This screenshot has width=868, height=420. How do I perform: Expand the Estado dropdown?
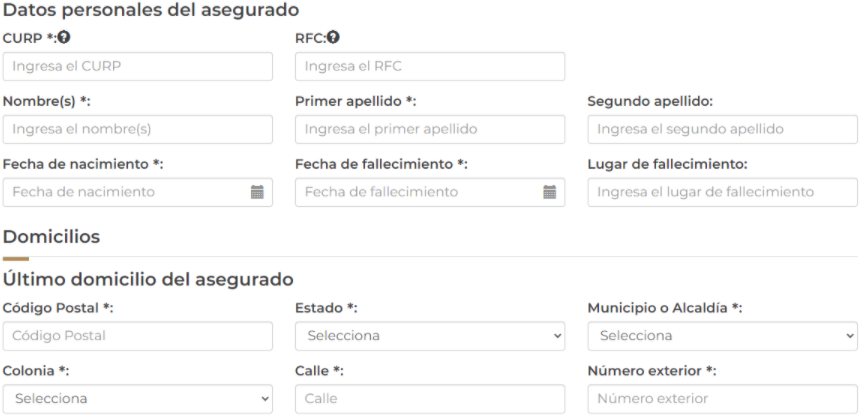click(430, 336)
